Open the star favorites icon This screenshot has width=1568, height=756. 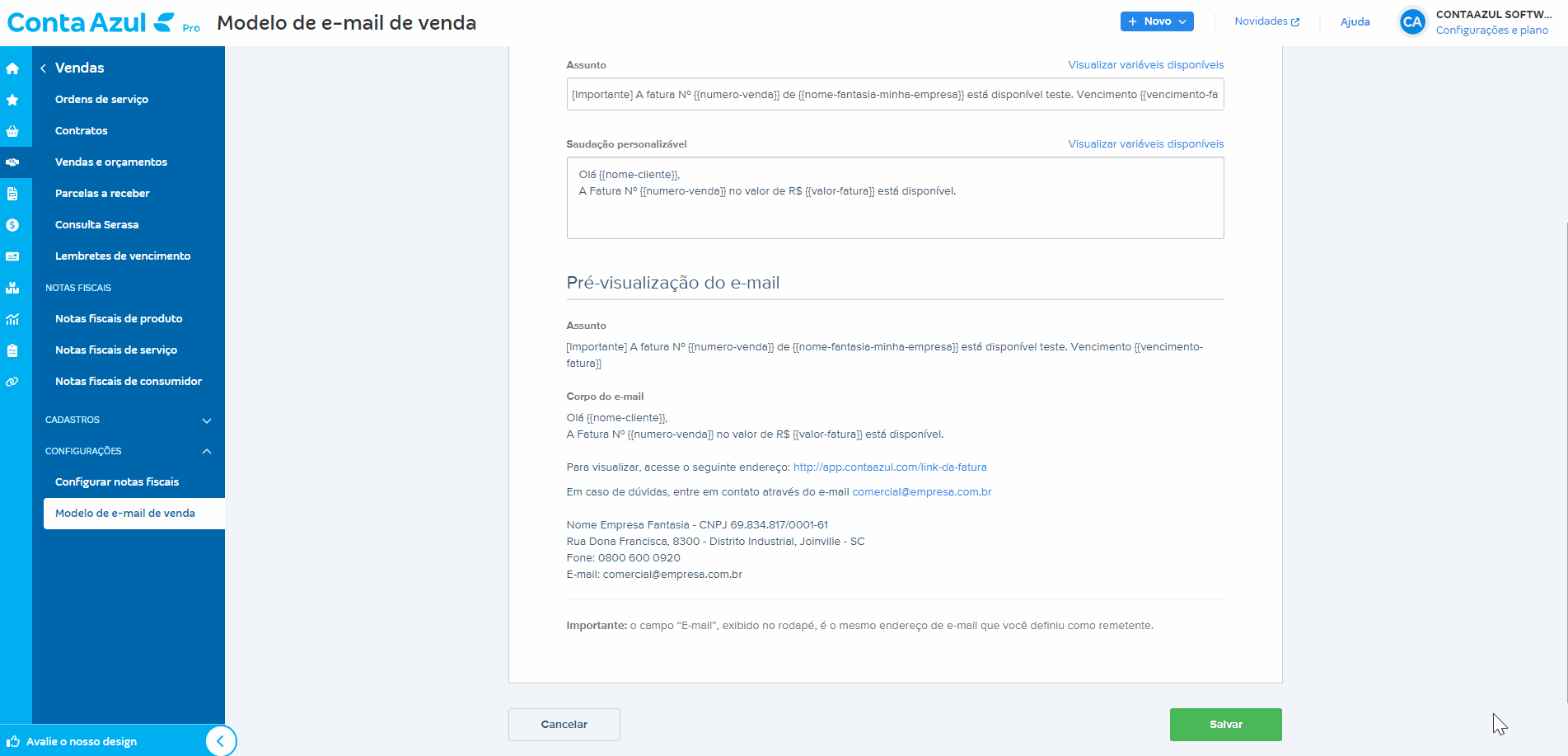point(12,100)
